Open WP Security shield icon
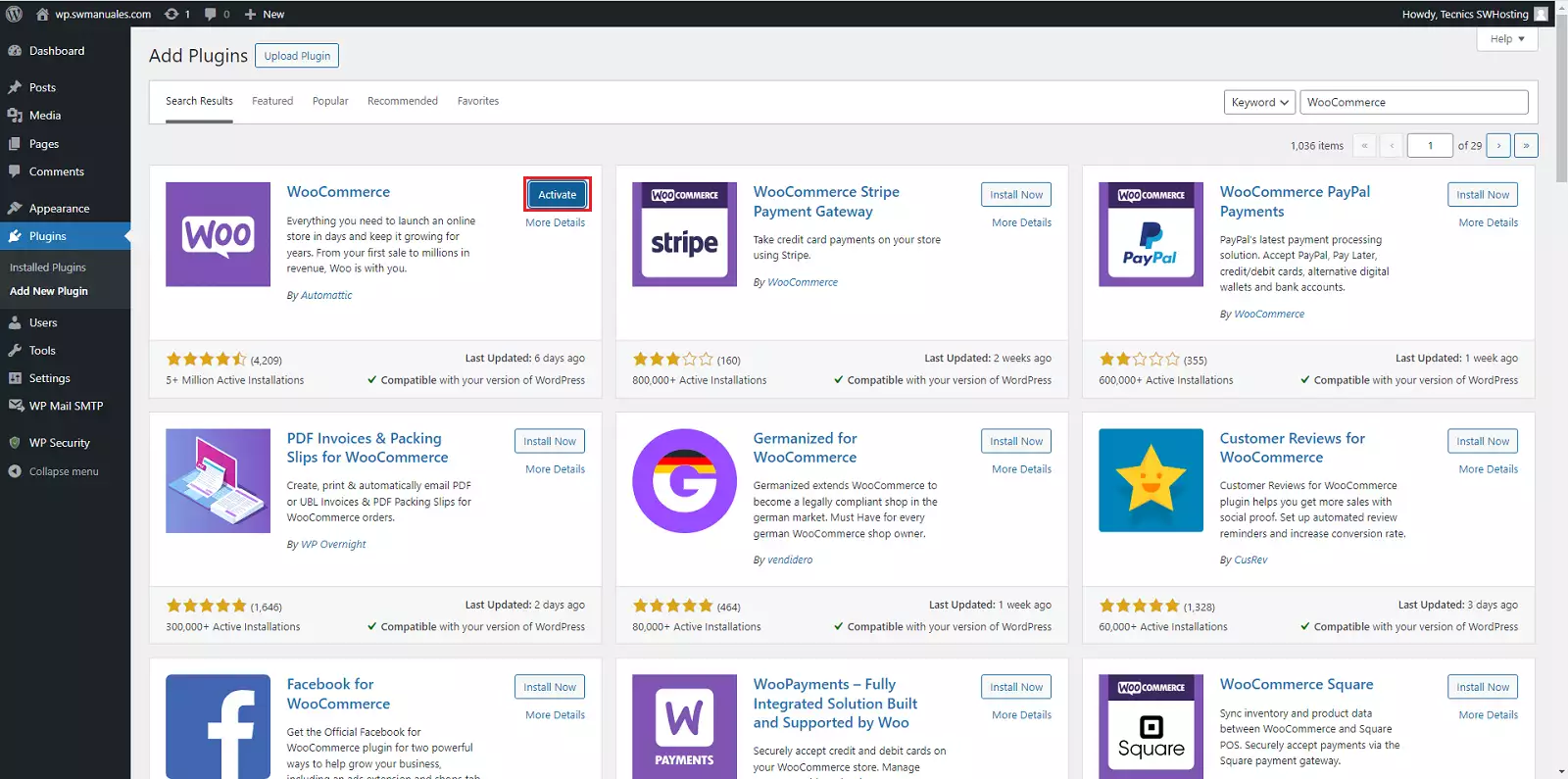This screenshot has width=1568, height=779. (15, 443)
